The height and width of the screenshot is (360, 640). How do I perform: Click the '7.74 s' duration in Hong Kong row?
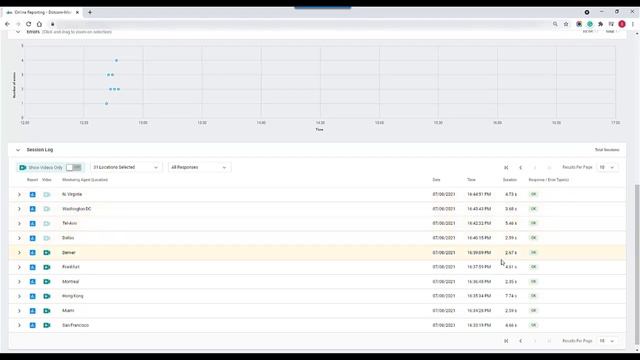[511, 296]
